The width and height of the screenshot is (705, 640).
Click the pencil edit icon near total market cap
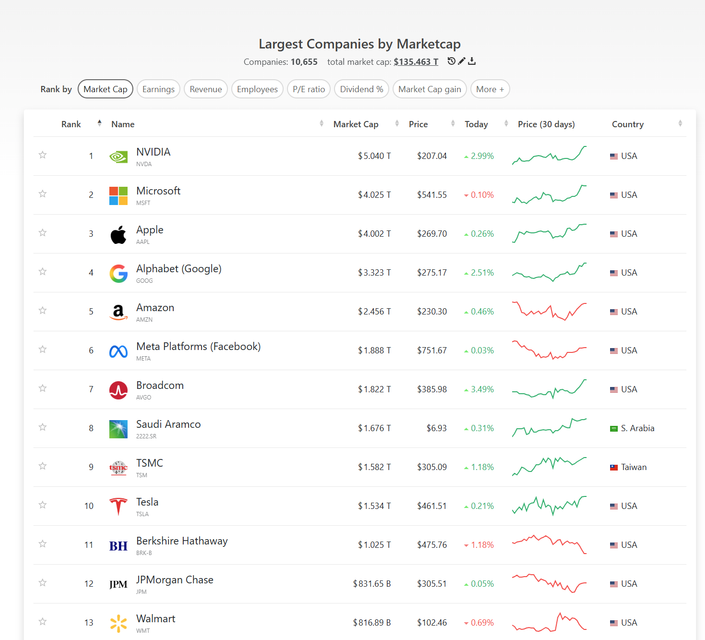click(461, 61)
